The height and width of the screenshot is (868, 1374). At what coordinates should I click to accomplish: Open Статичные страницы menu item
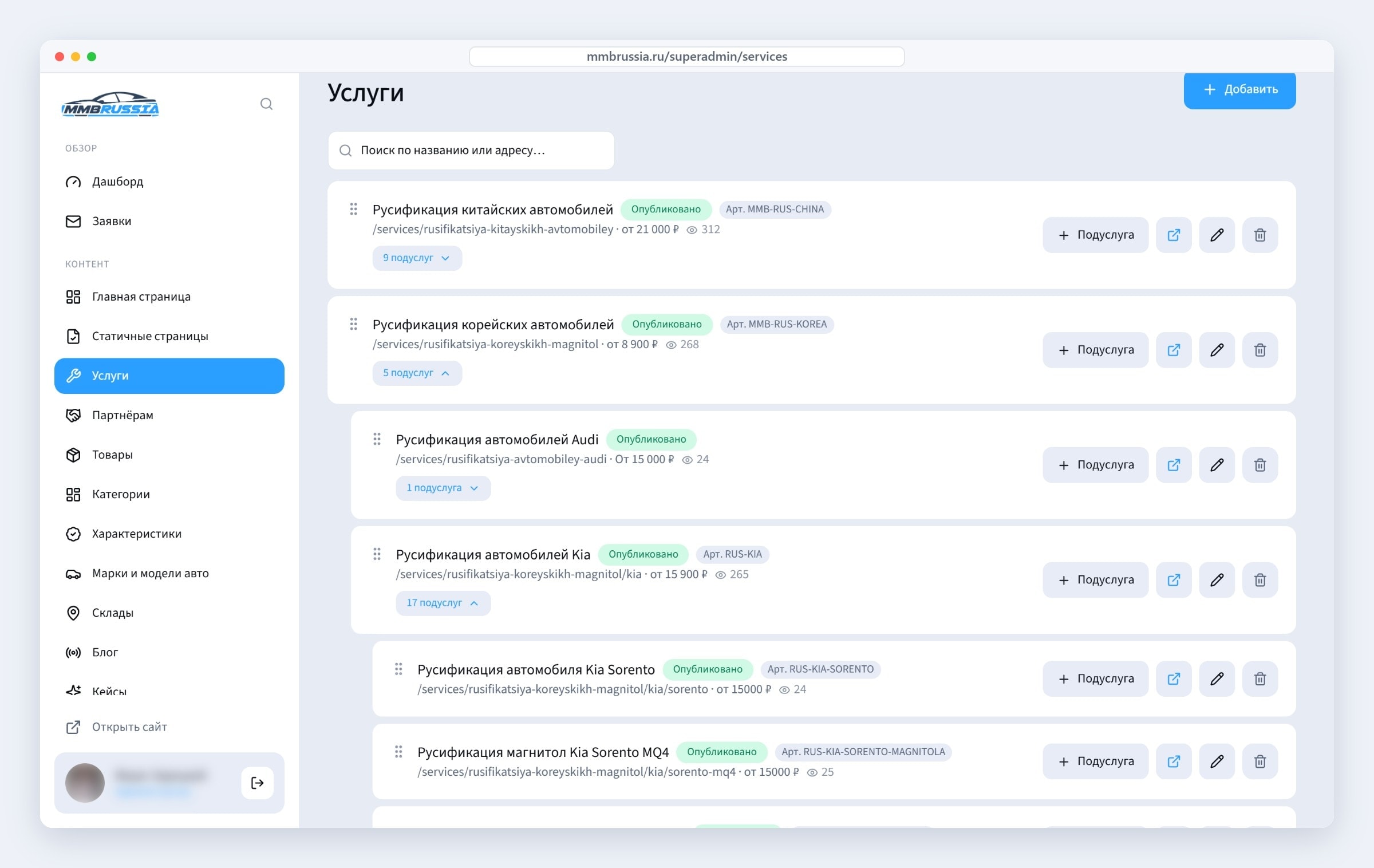[x=169, y=337]
